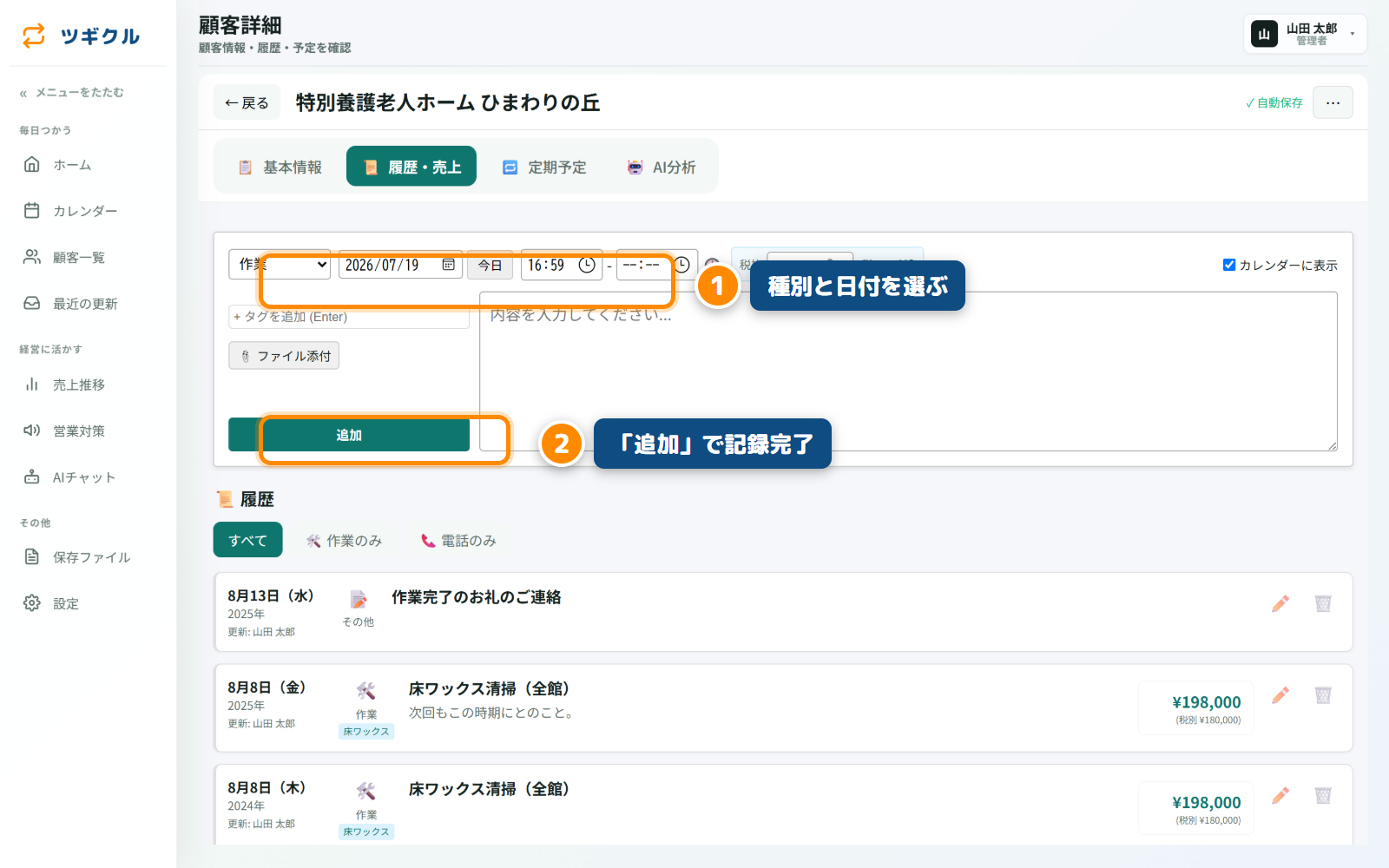Click 次回もこの時期にとのこと。 note text
The height and width of the screenshot is (868, 1389).
[x=491, y=713]
